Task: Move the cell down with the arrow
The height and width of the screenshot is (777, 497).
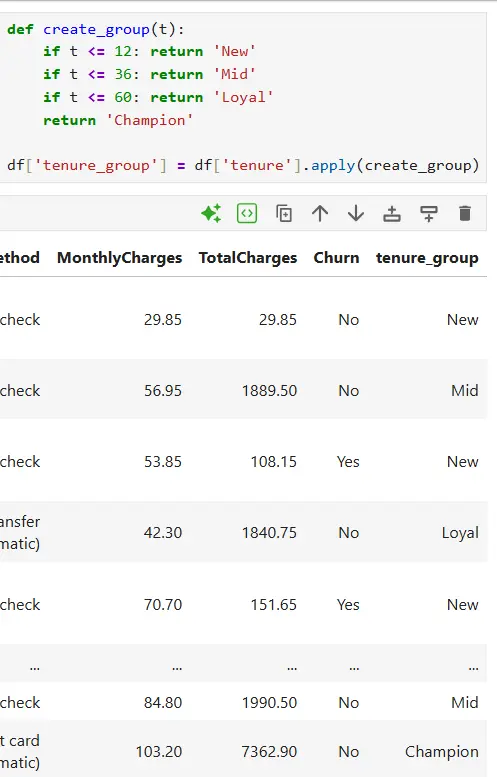Action: [356, 214]
